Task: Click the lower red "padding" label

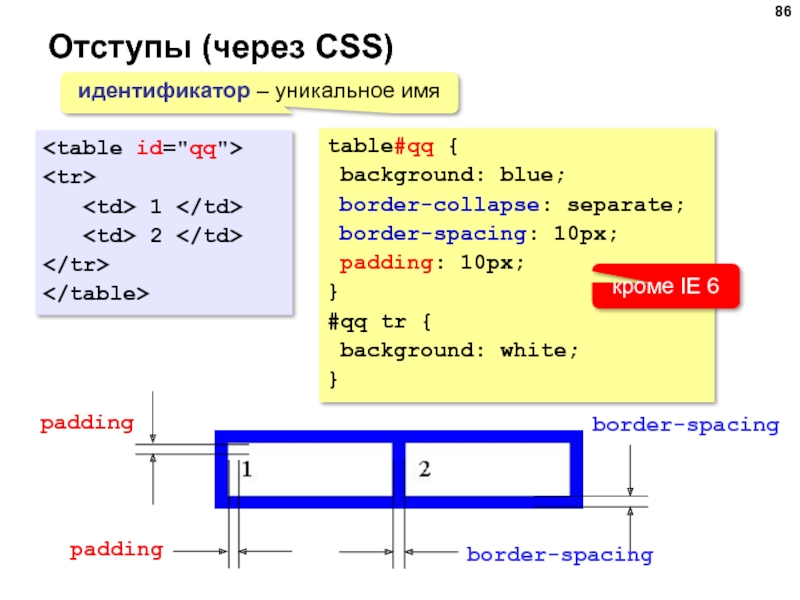Action: click(116, 550)
